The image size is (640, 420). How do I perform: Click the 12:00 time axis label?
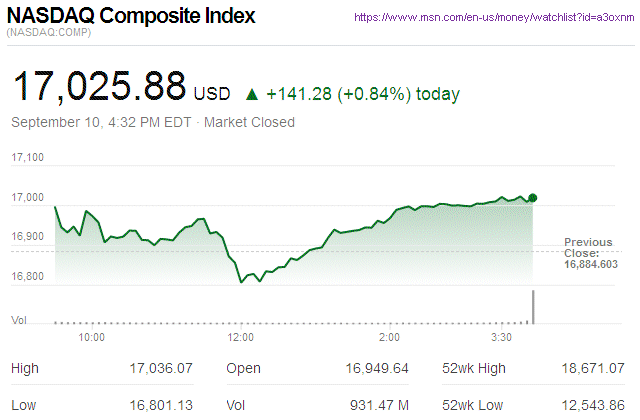pyautogui.click(x=241, y=338)
